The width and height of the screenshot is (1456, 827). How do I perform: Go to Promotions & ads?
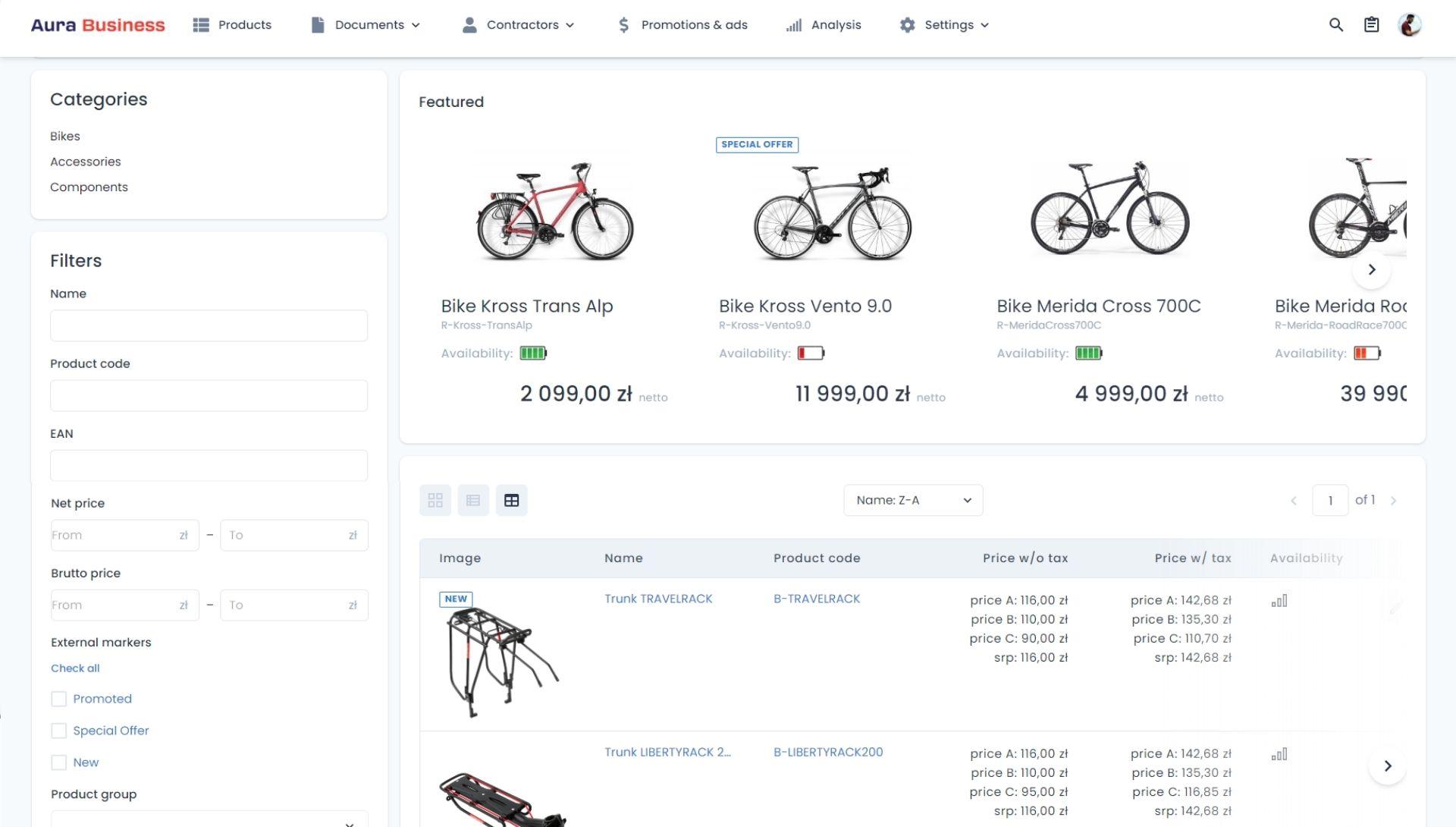point(682,25)
